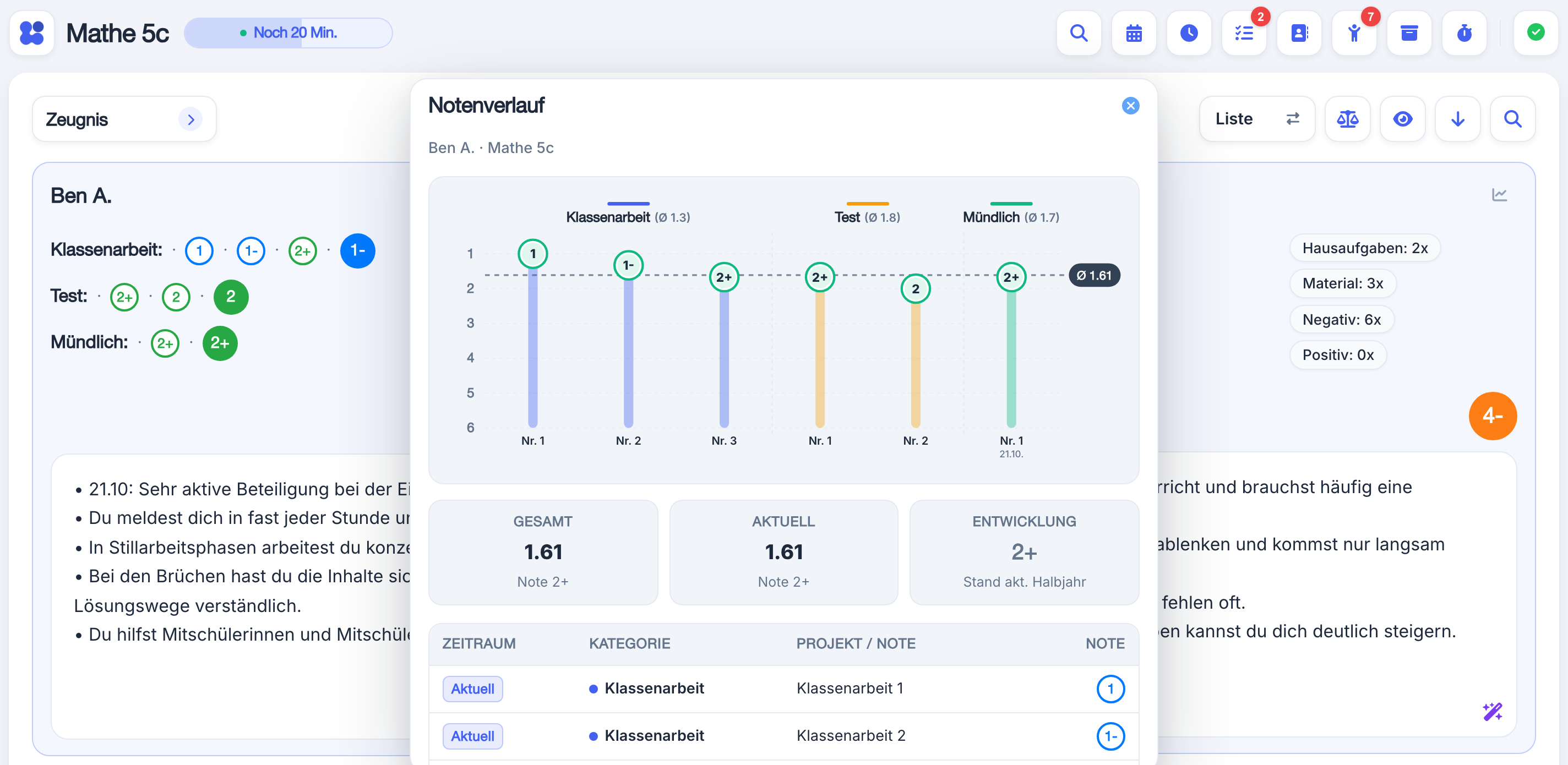
Task: Open the stopwatch timer icon
Action: (1464, 33)
